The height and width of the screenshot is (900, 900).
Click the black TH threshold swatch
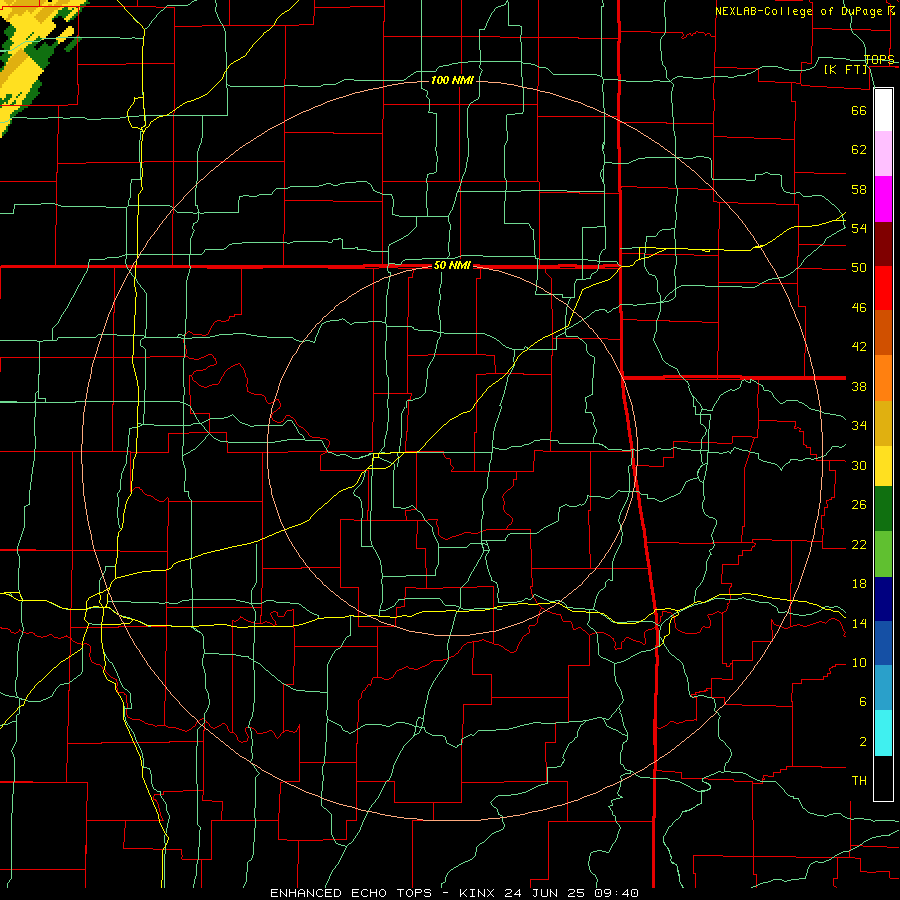(x=883, y=778)
